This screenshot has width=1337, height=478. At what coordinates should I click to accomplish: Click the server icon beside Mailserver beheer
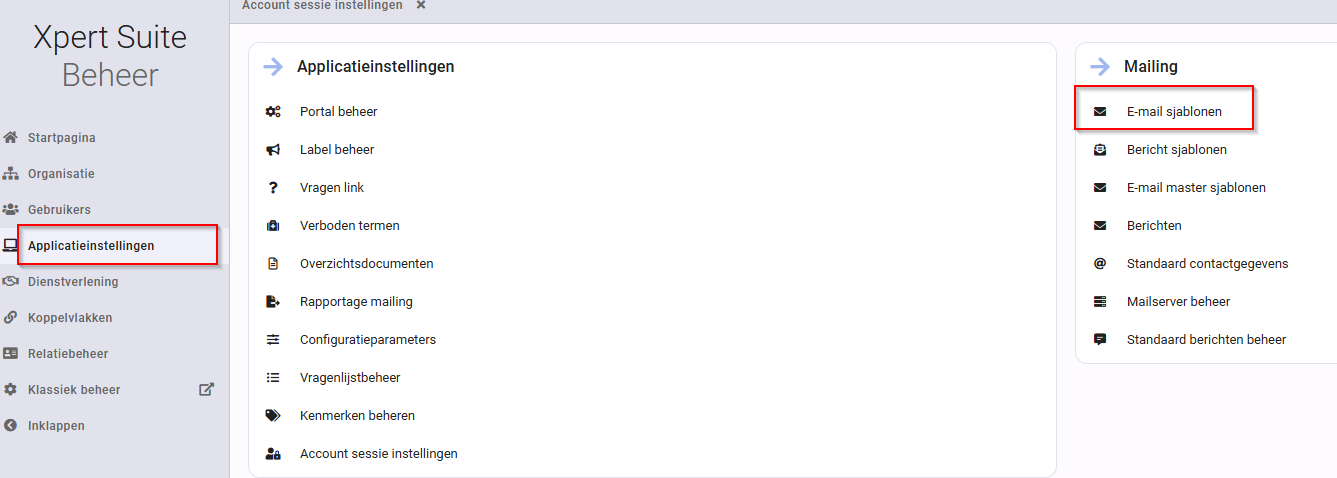click(x=1100, y=302)
